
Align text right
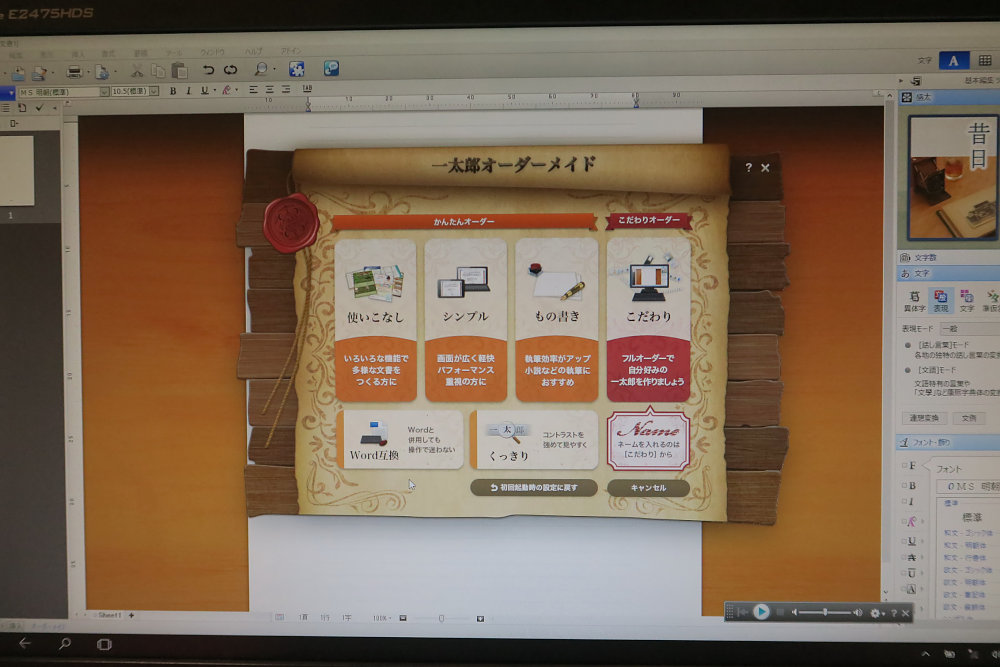[286, 89]
